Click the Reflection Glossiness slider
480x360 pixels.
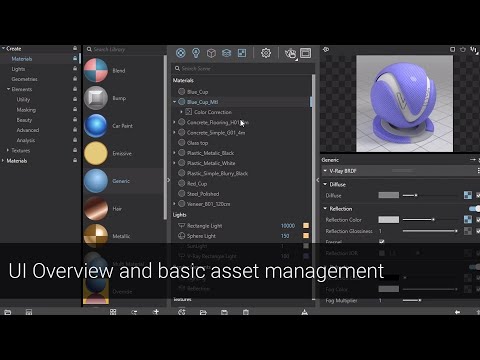point(430,231)
